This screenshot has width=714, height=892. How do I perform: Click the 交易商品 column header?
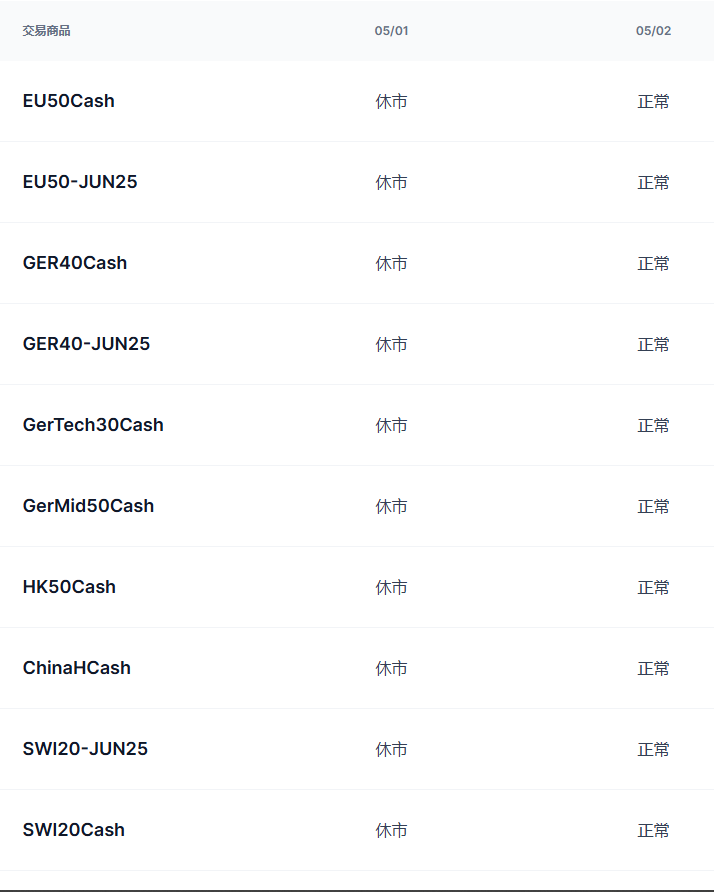coord(47,31)
